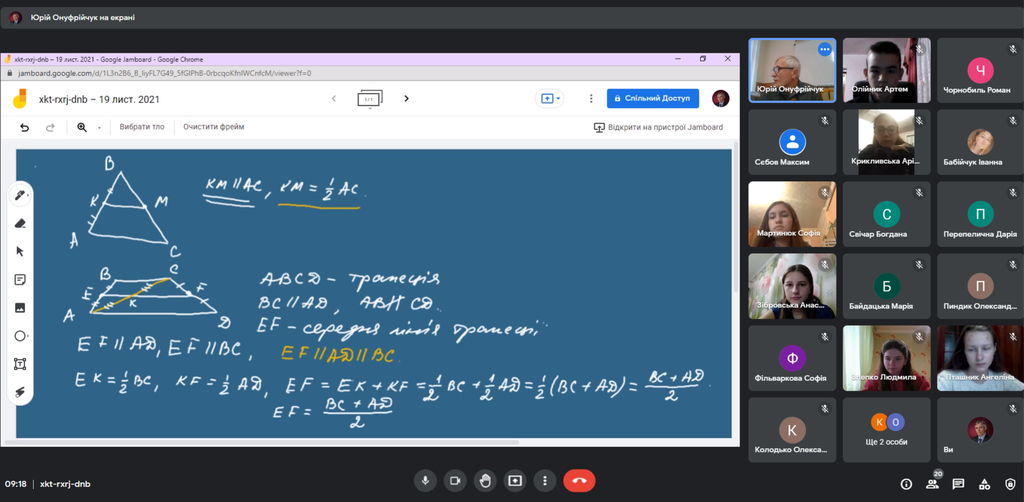
Task: Open Ще 2 особи tile
Action: (x=886, y=430)
